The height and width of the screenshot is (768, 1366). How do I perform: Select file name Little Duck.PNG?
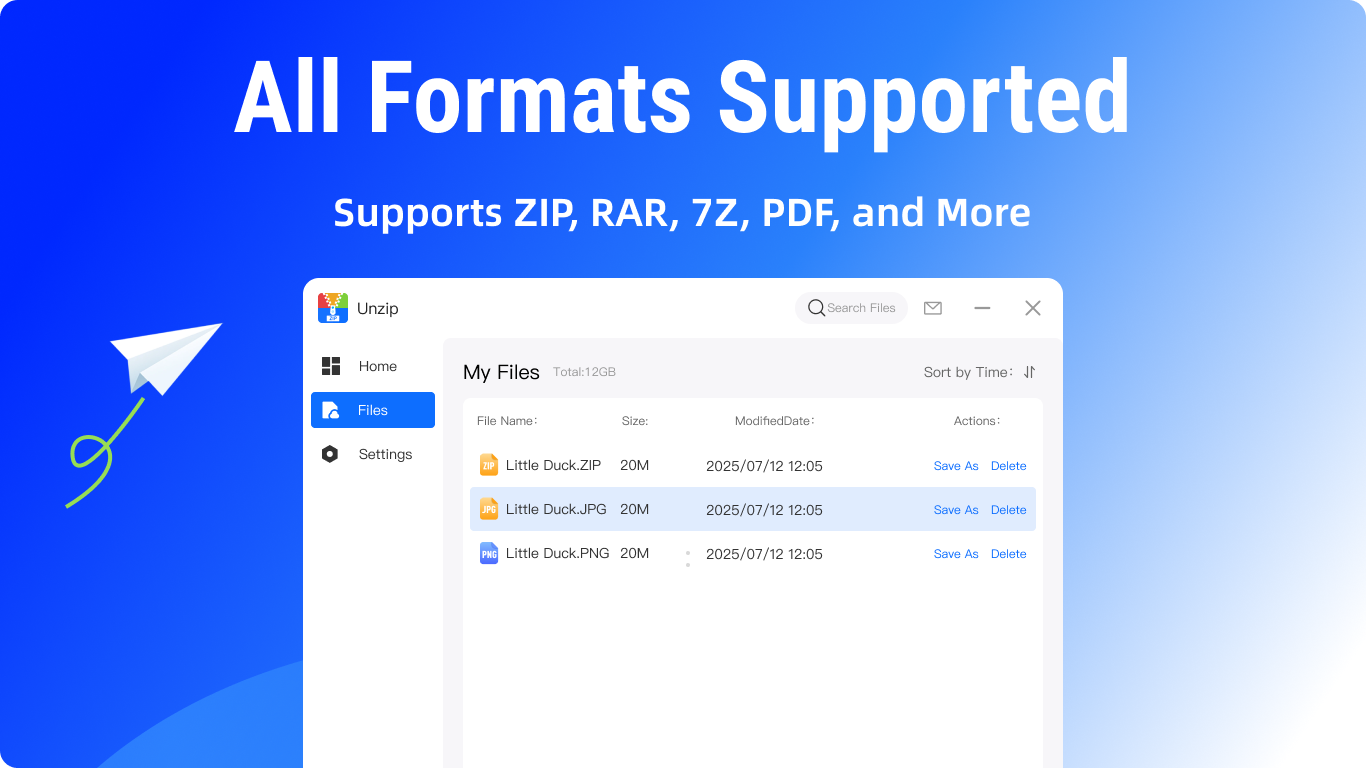[557, 553]
